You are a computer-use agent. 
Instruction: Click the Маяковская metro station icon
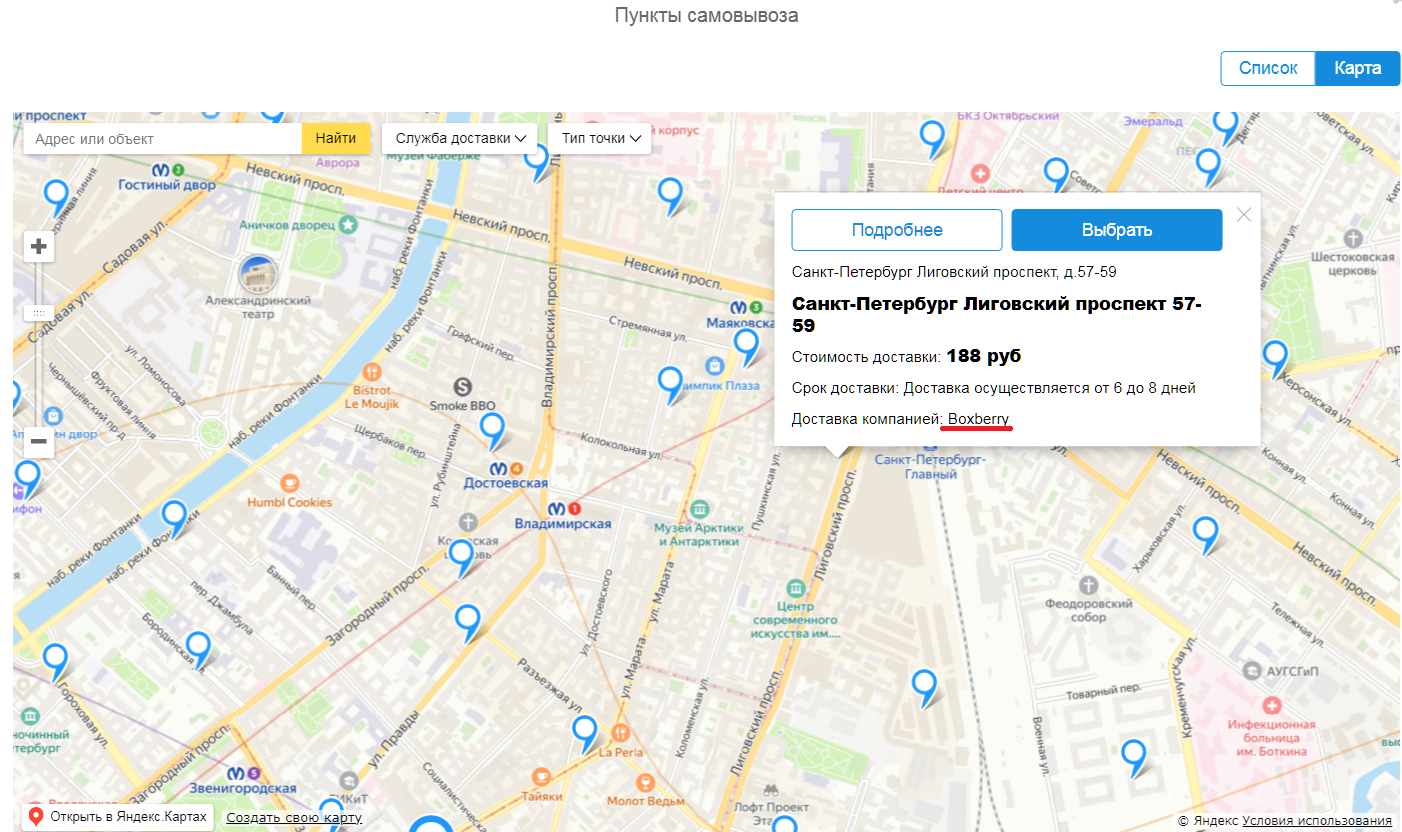[737, 307]
